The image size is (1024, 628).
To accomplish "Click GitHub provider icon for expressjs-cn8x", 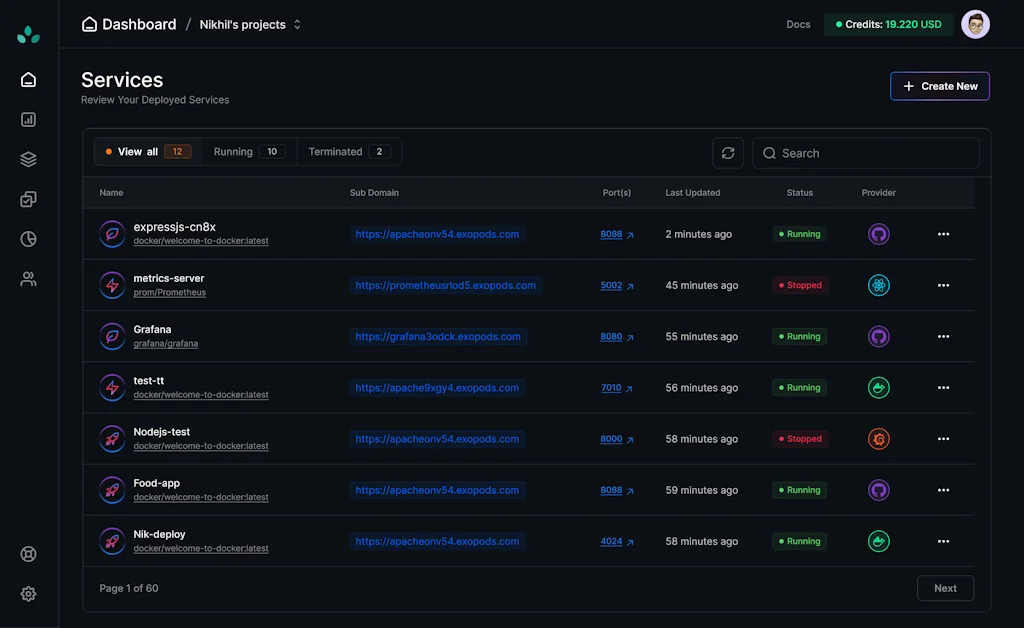I will point(878,234).
